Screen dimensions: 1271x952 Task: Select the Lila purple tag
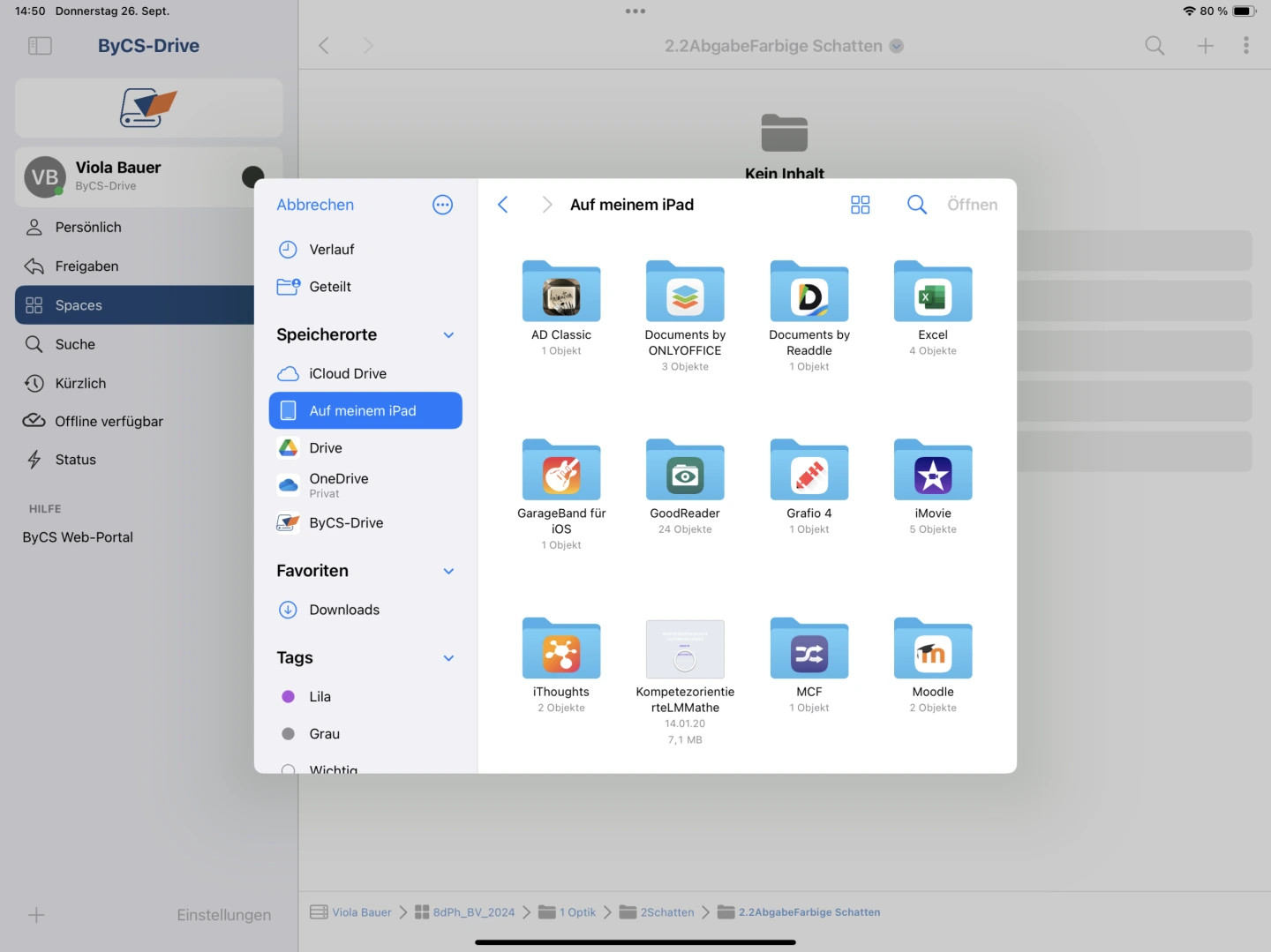point(320,697)
